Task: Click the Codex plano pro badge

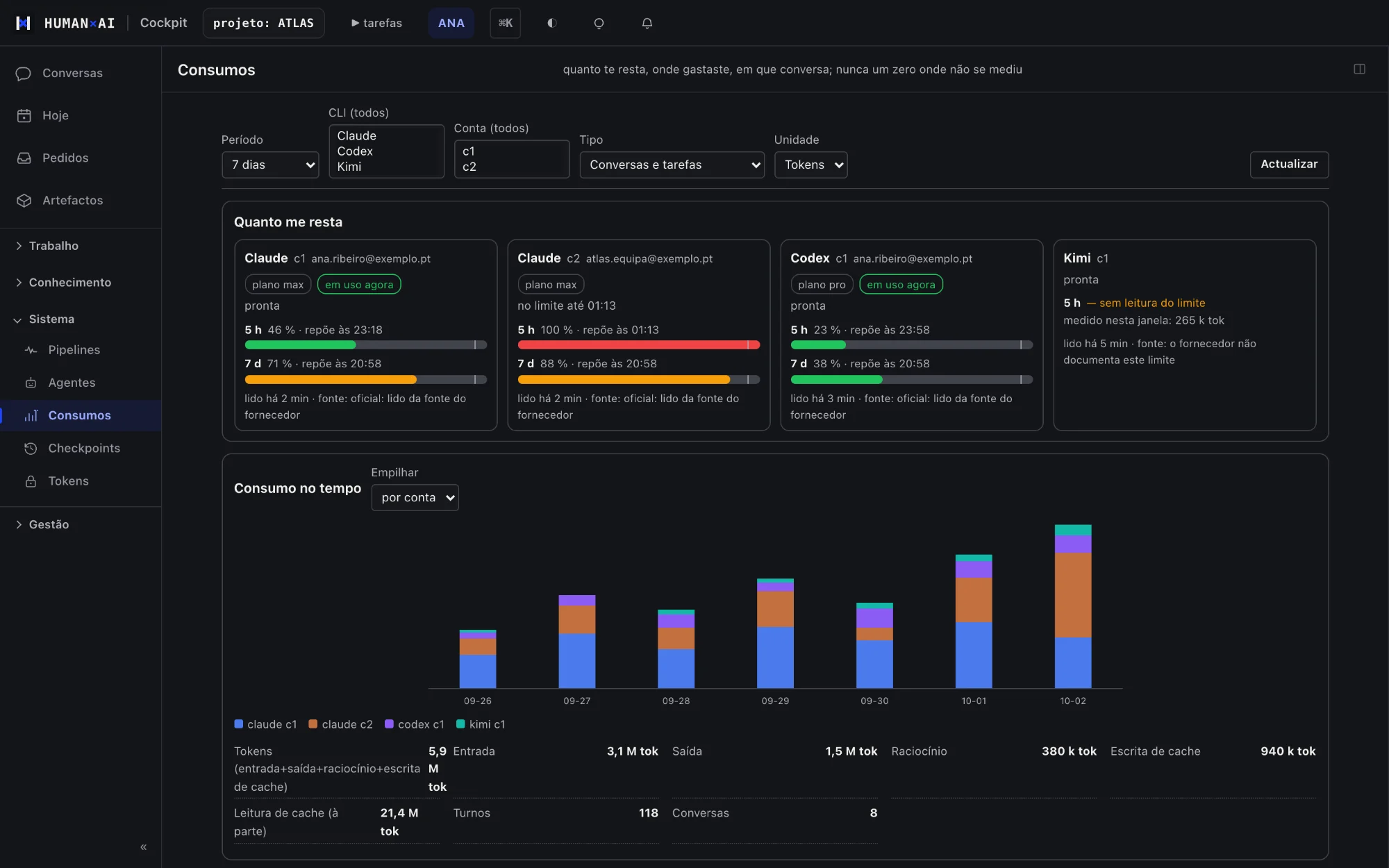Action: (x=822, y=285)
